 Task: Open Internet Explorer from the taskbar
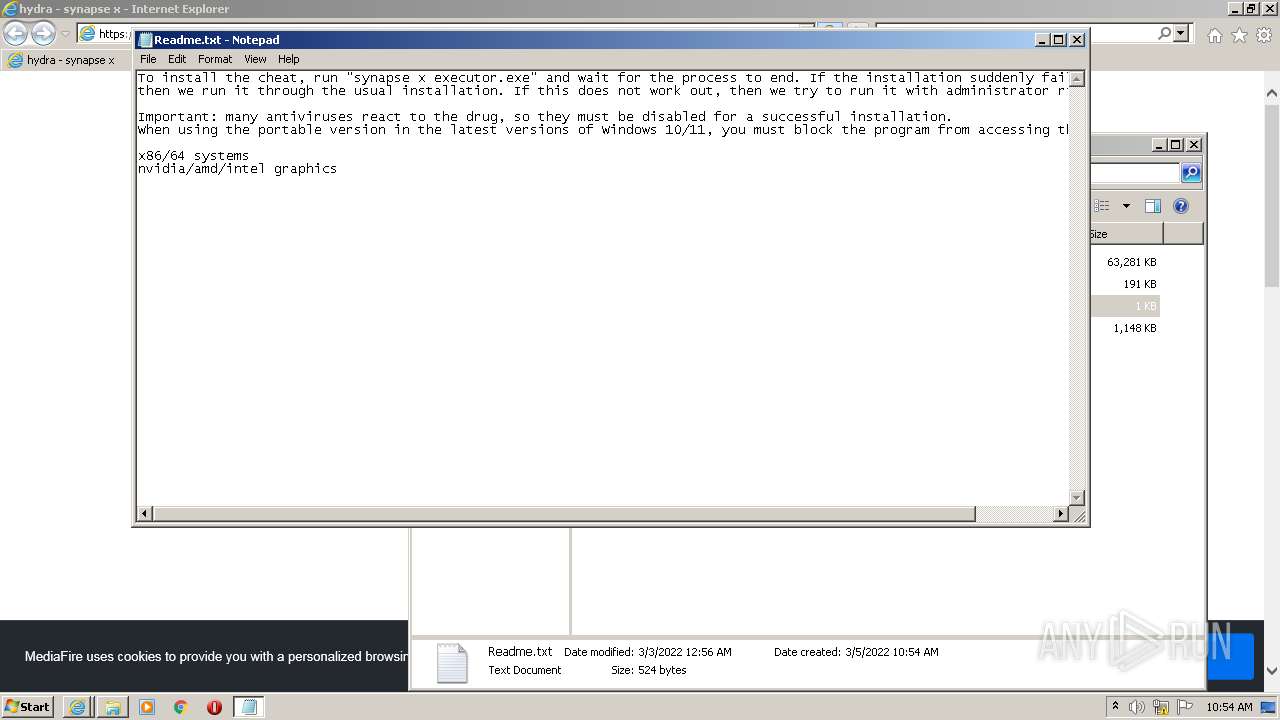pos(78,707)
